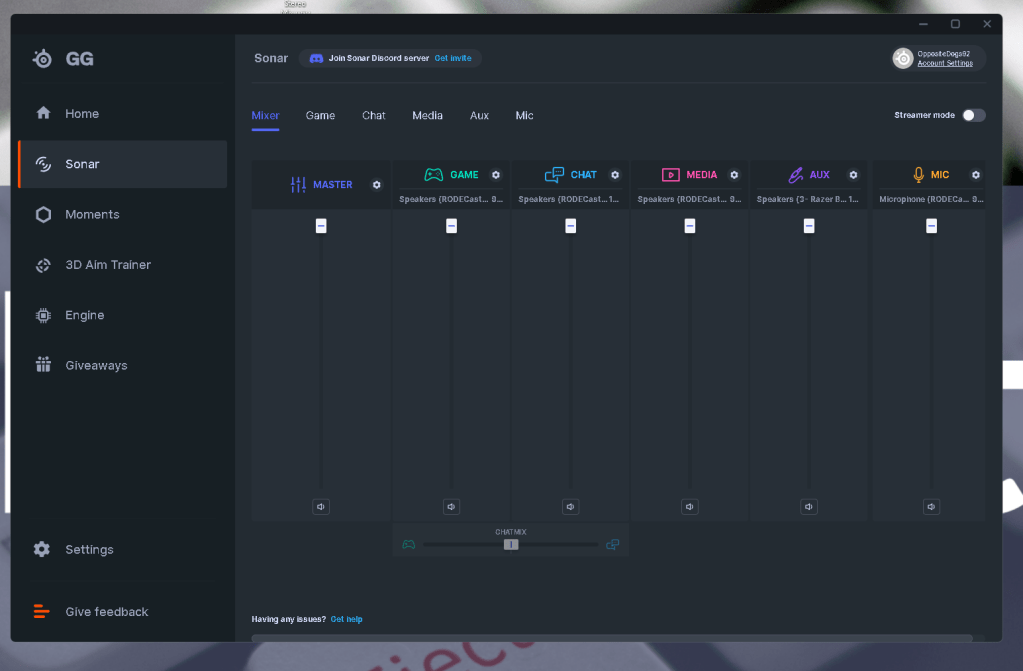Click ChatMix game controller icon
The width and height of the screenshot is (1023, 671).
click(x=409, y=544)
